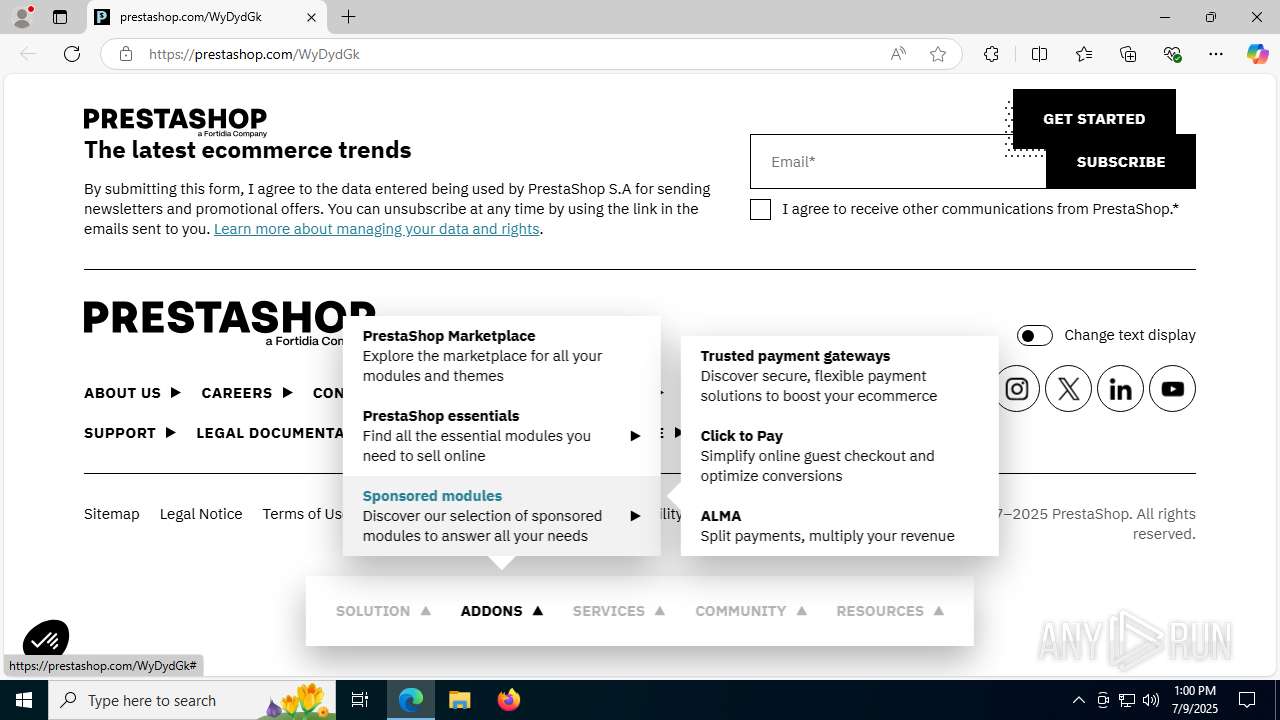Expand the LEGAL DOCUMENTATION footer section
The height and width of the screenshot is (720, 1280).
[x=270, y=433]
